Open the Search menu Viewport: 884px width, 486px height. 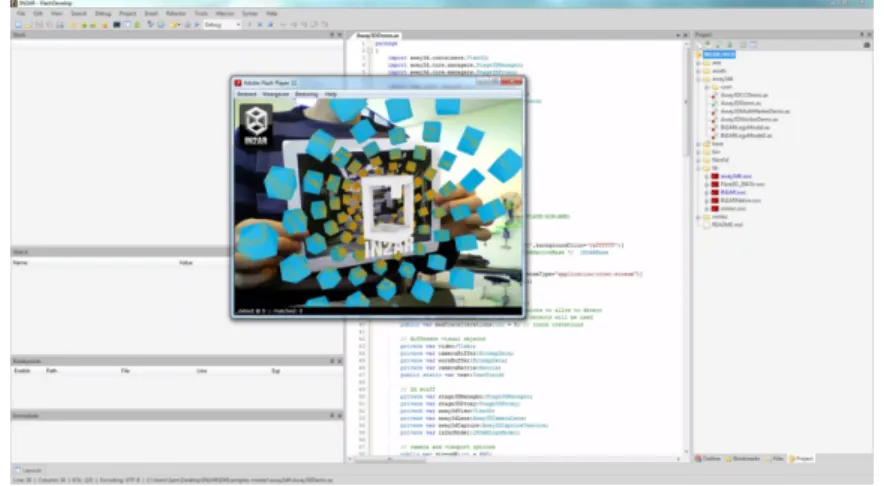click(78, 13)
